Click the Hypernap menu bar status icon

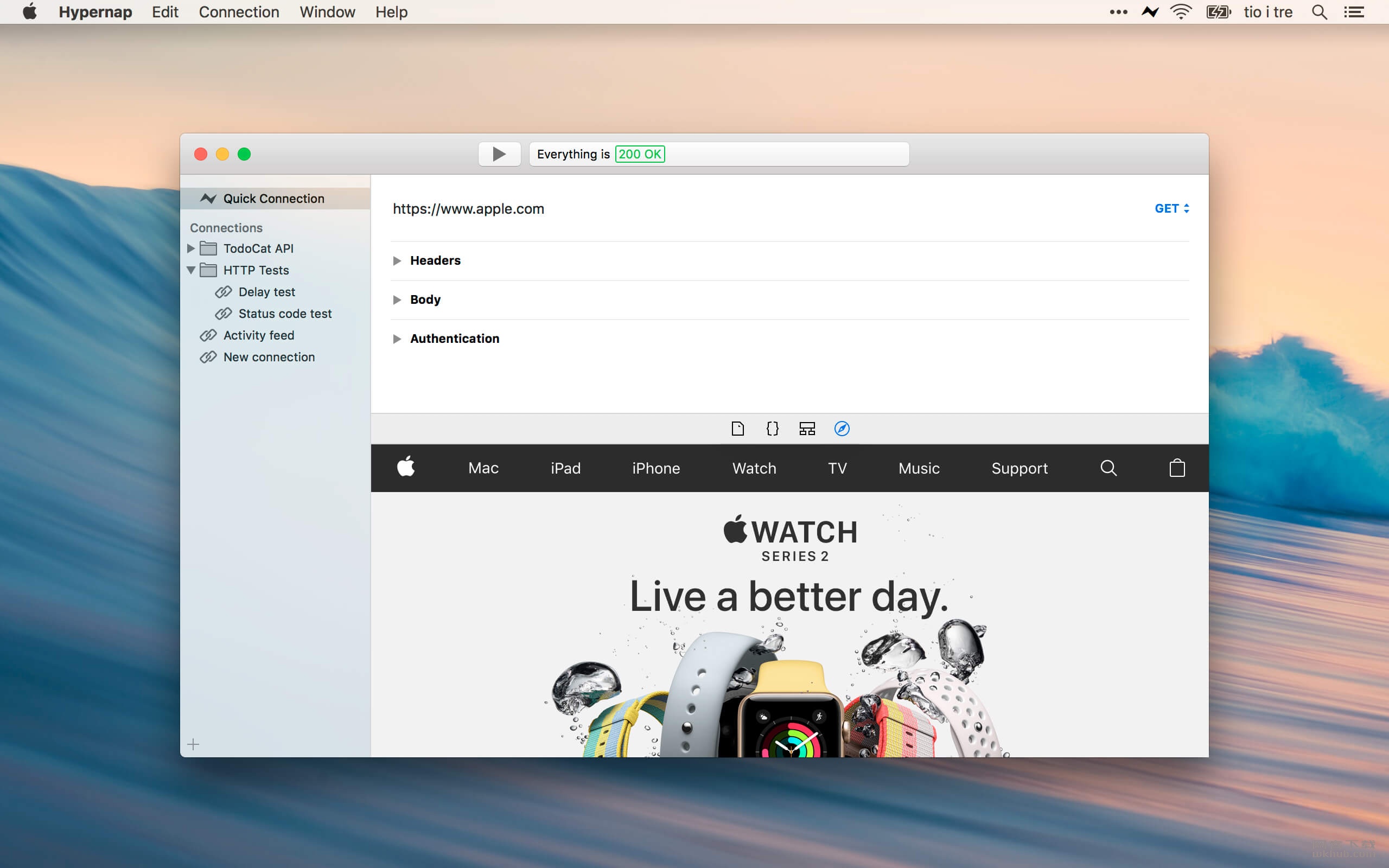coord(1150,12)
